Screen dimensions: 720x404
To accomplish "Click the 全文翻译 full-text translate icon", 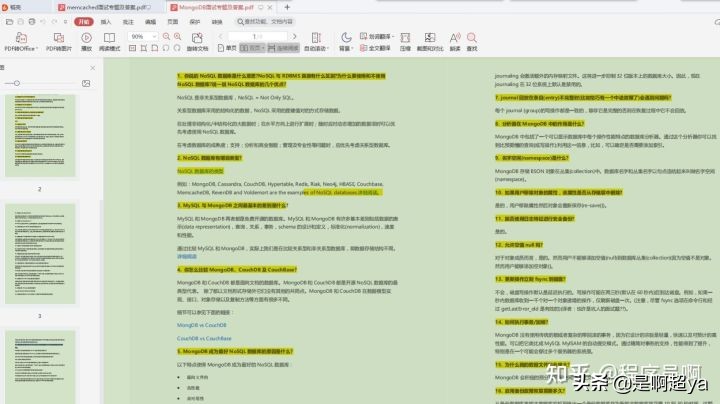I will (x=363, y=48).
